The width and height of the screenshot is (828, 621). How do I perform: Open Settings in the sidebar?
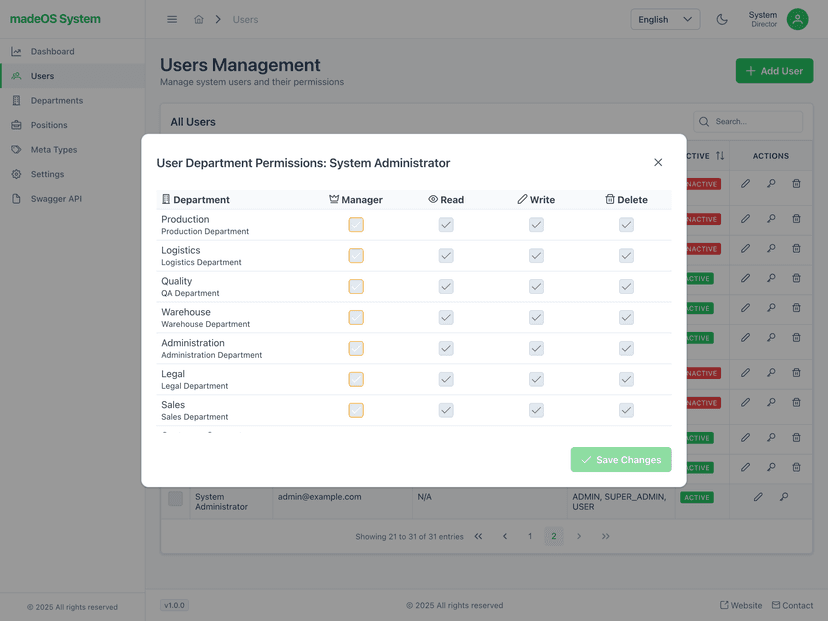coord(72,174)
